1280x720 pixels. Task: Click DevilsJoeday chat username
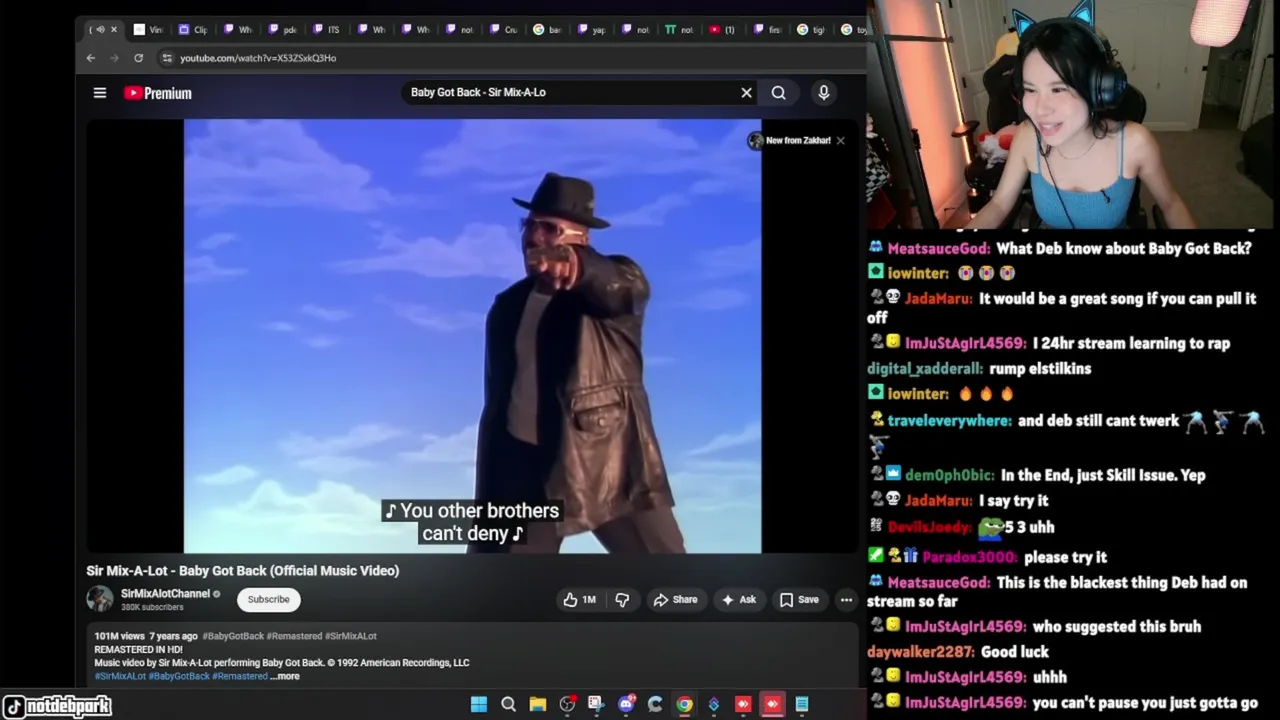pyautogui.click(x=929, y=527)
